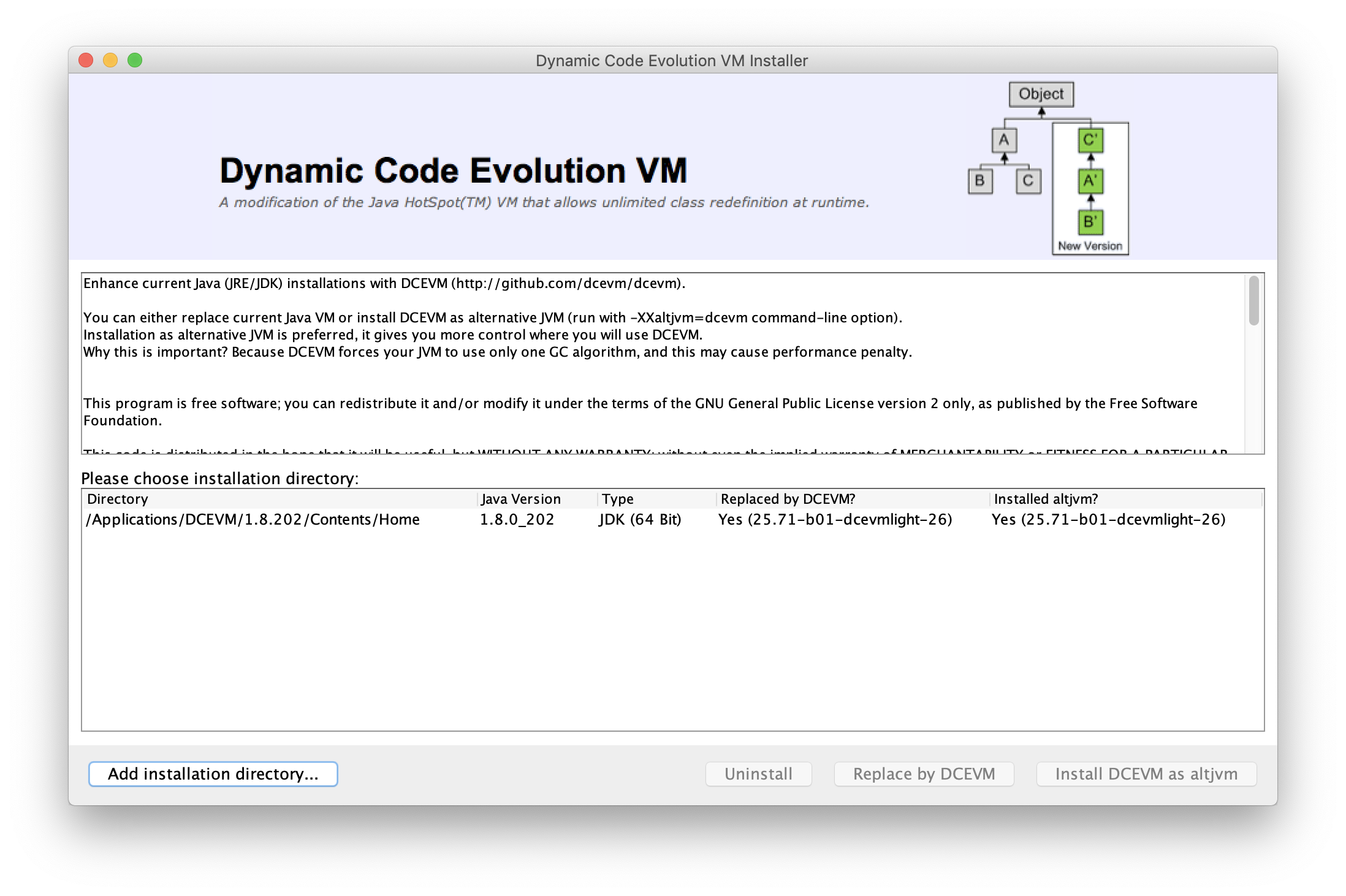Click Replace by DCEVM button

pyautogui.click(x=924, y=774)
